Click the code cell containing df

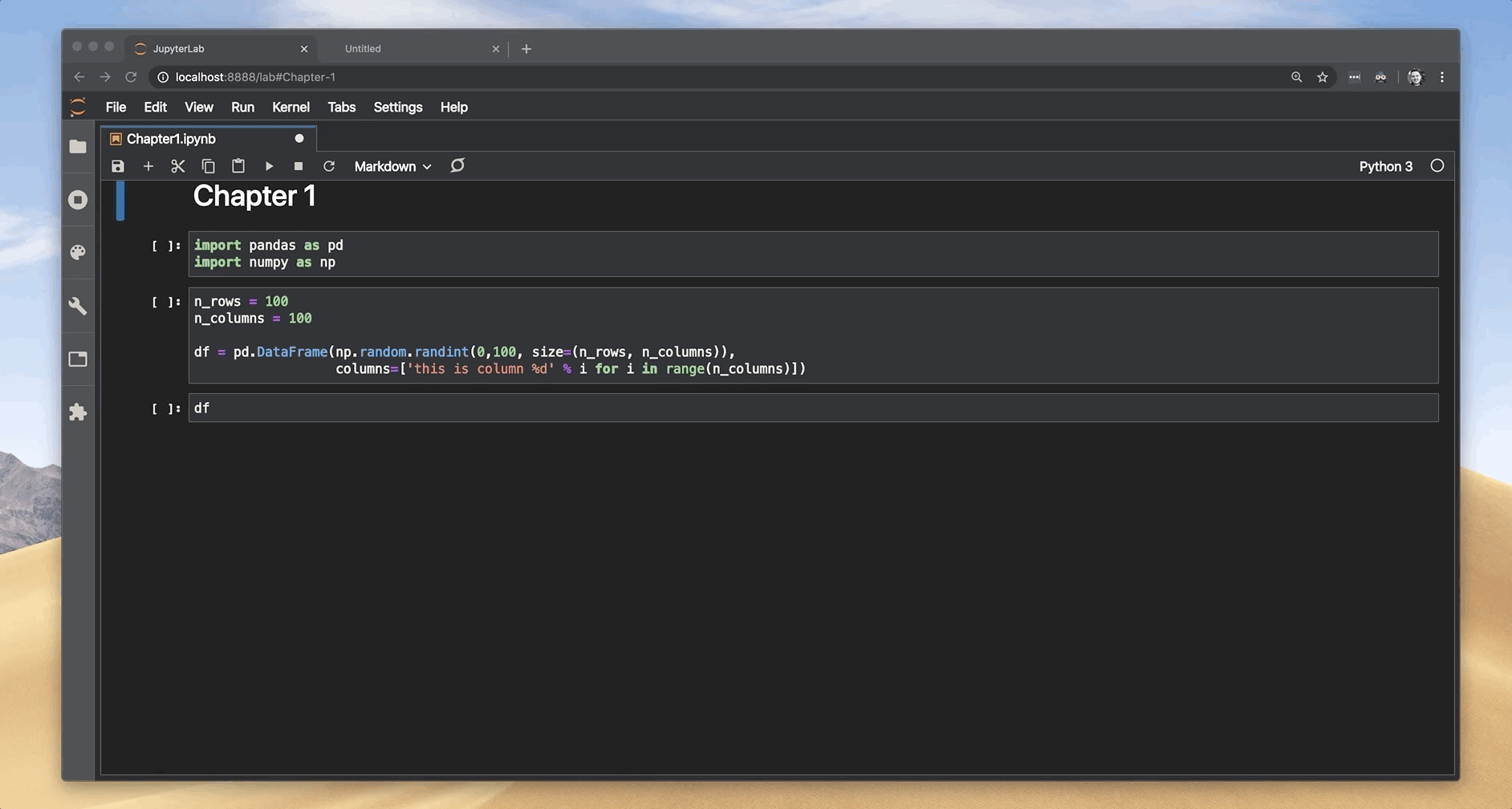(x=812, y=408)
